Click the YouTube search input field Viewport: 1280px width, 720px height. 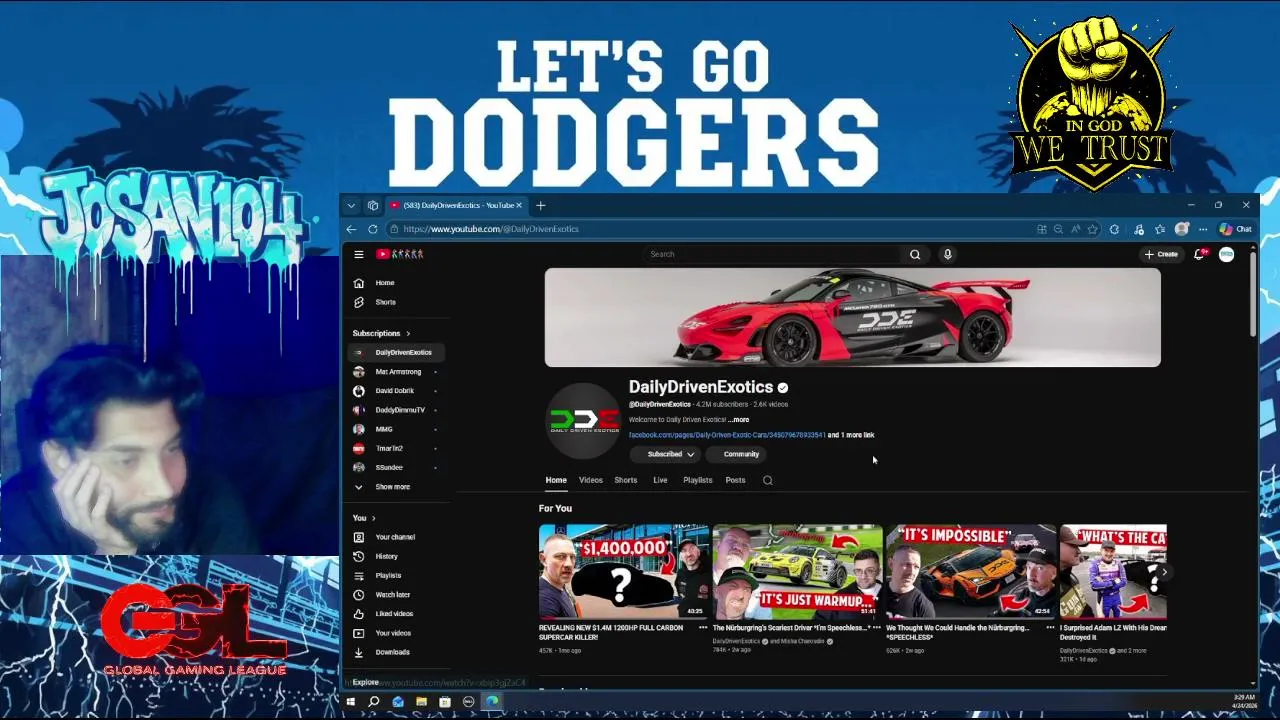click(772, 254)
